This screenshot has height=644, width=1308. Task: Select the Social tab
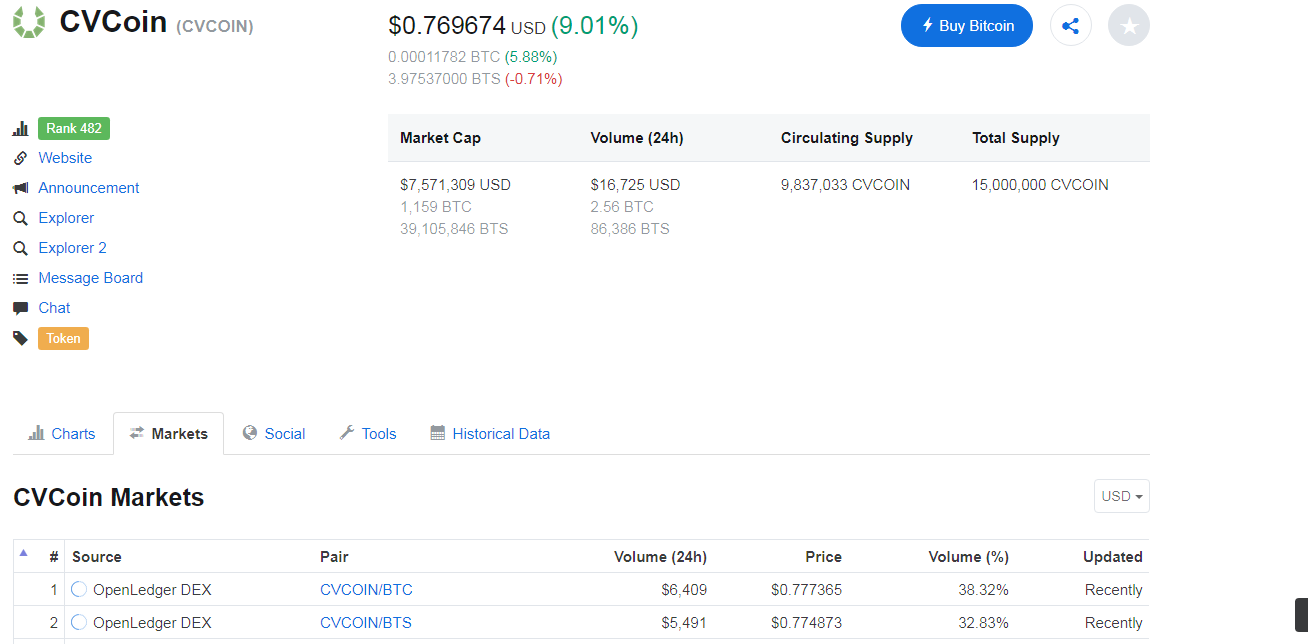(274, 434)
